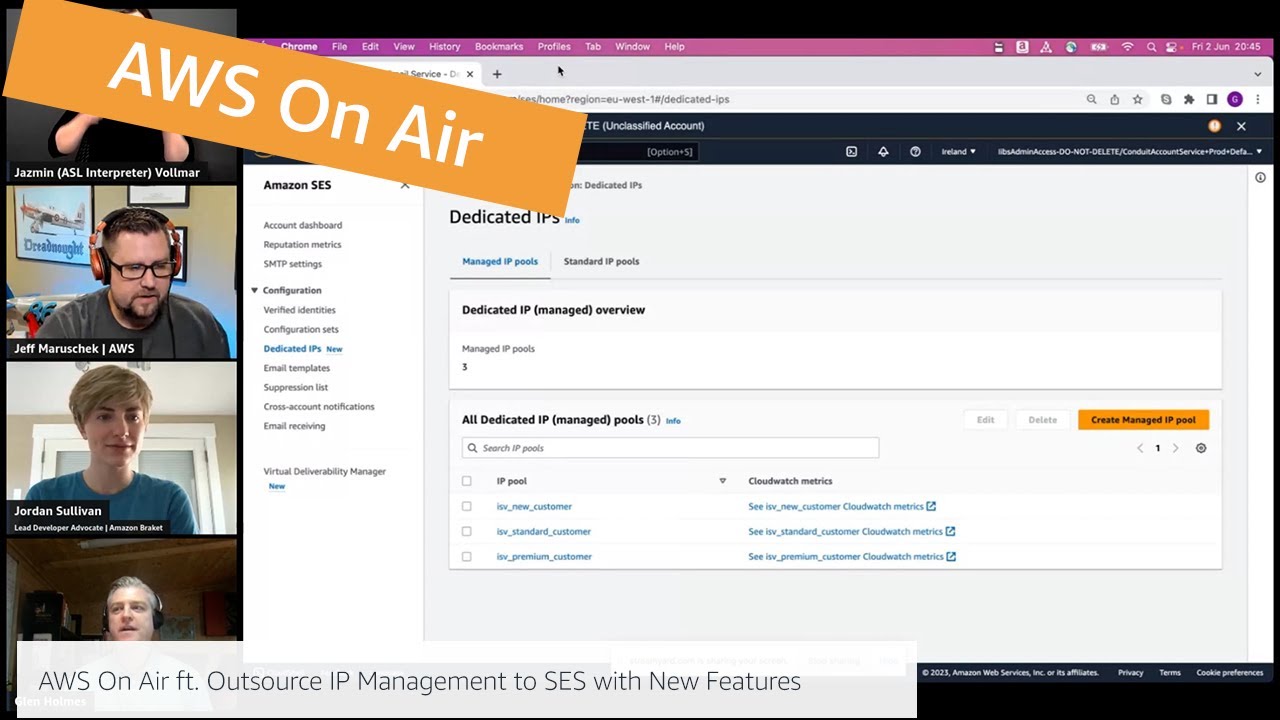Open the Ireland region dropdown
Image resolution: width=1280 pixels, height=720 pixels.
[958, 152]
